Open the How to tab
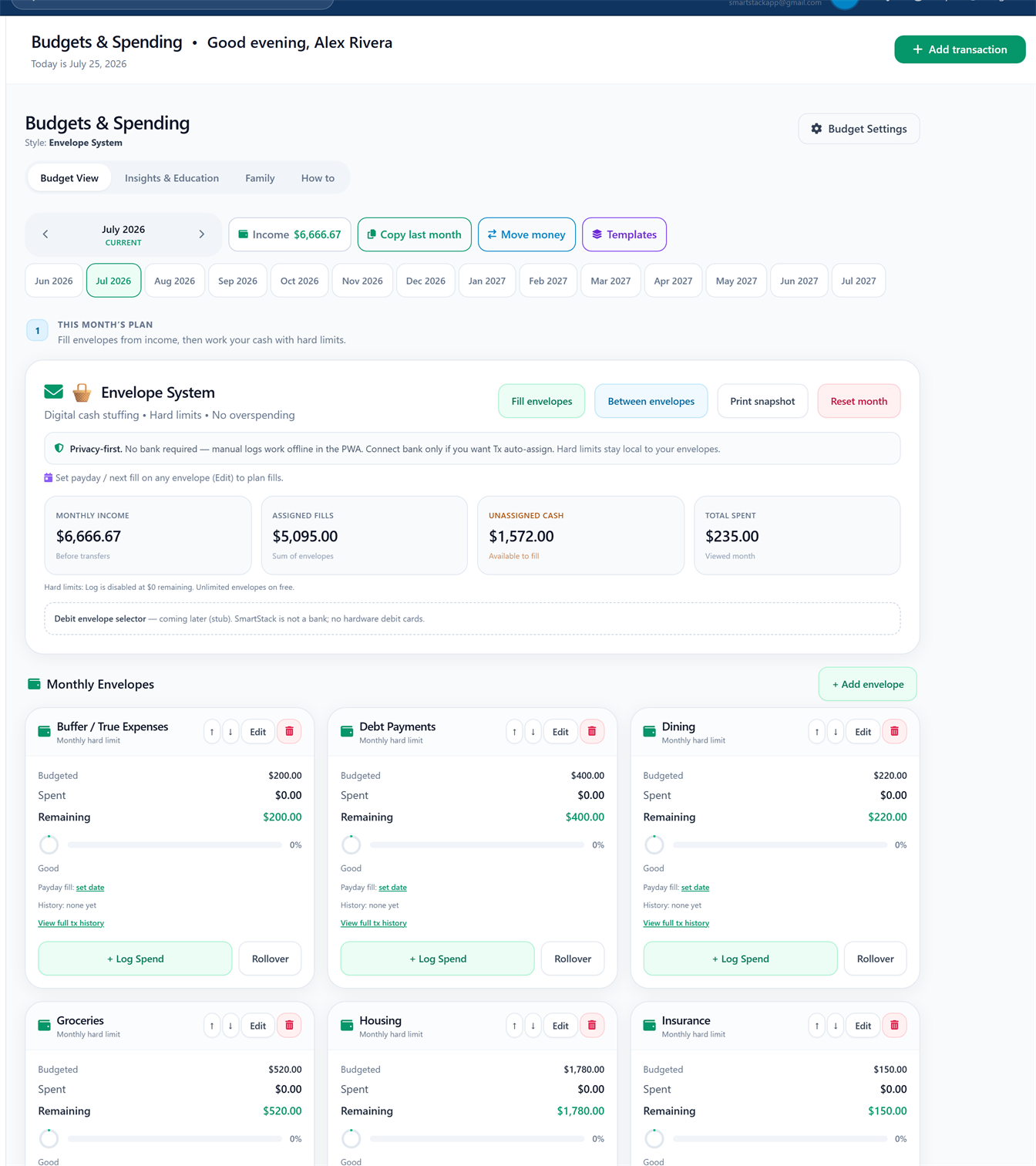This screenshot has height=1166, width=1036. [318, 178]
